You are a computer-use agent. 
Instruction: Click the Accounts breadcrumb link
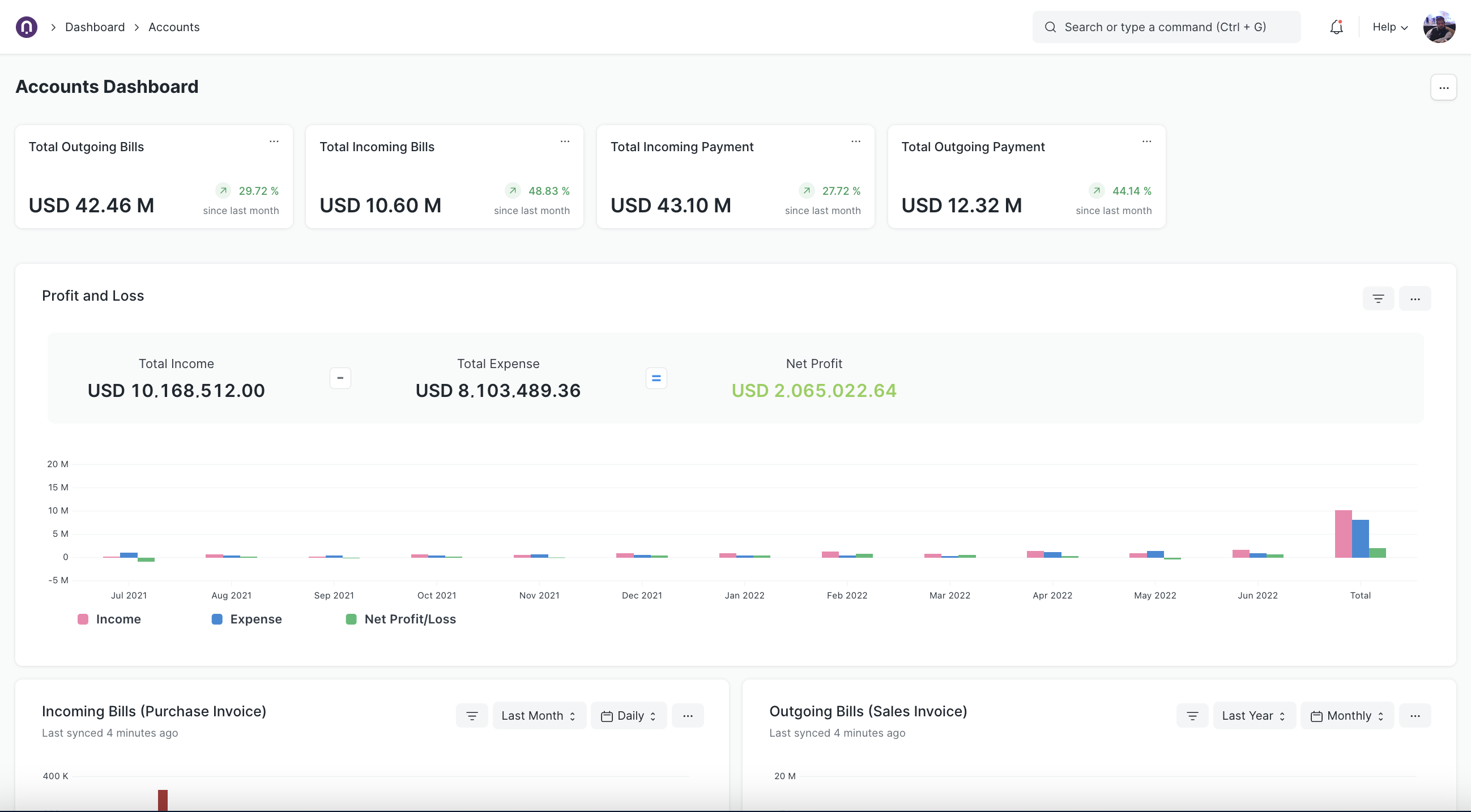point(173,27)
